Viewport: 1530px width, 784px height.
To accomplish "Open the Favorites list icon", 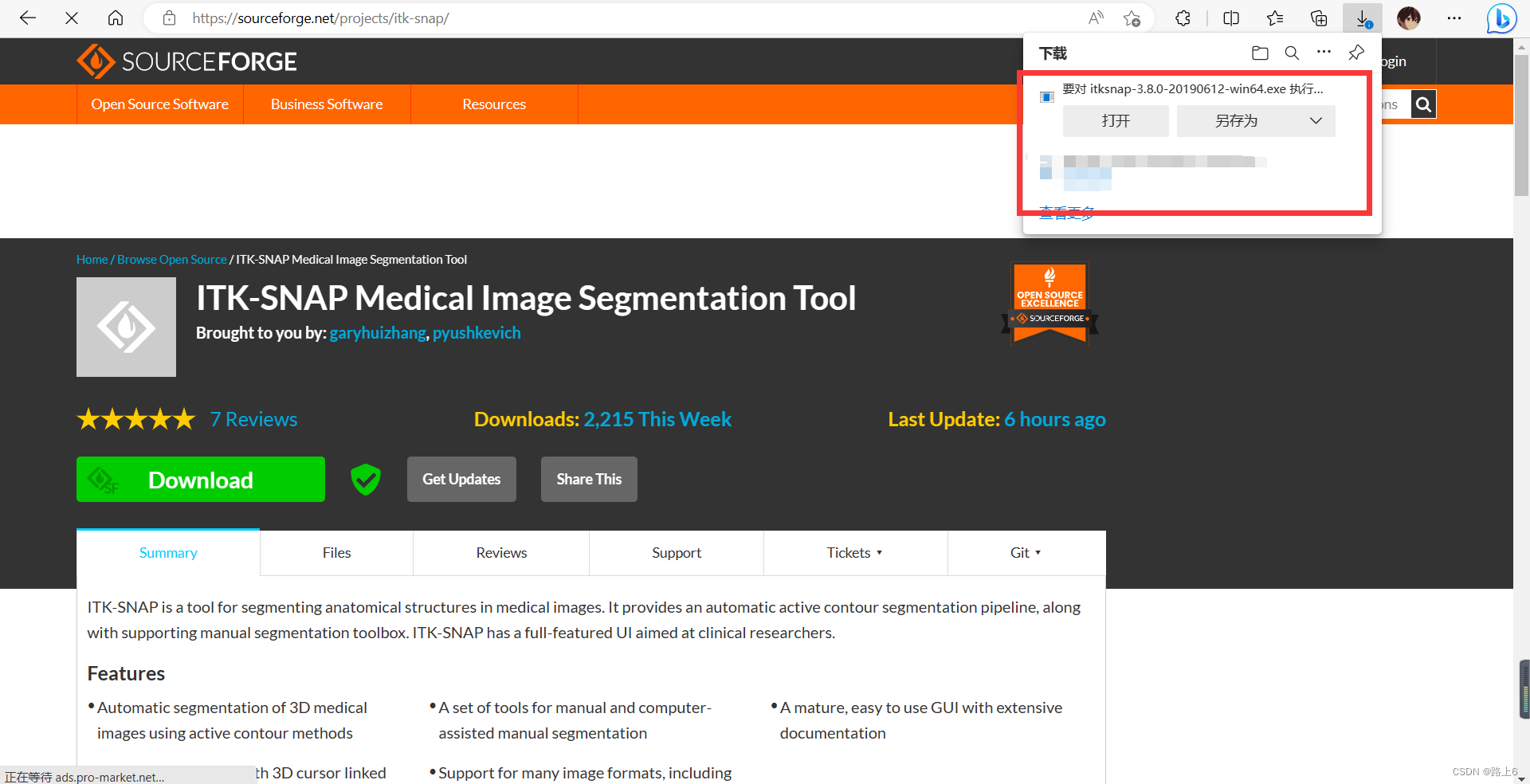I will [1275, 18].
